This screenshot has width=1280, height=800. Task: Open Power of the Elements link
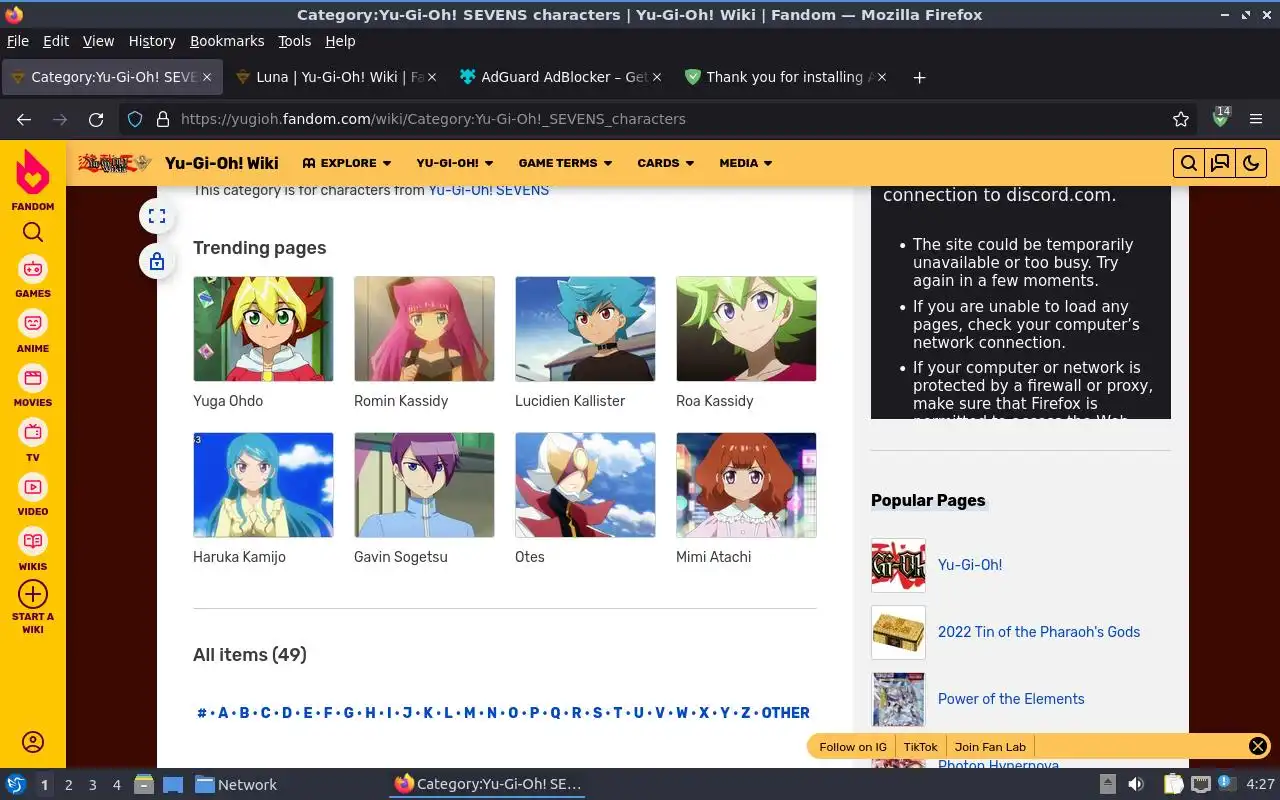(1011, 699)
